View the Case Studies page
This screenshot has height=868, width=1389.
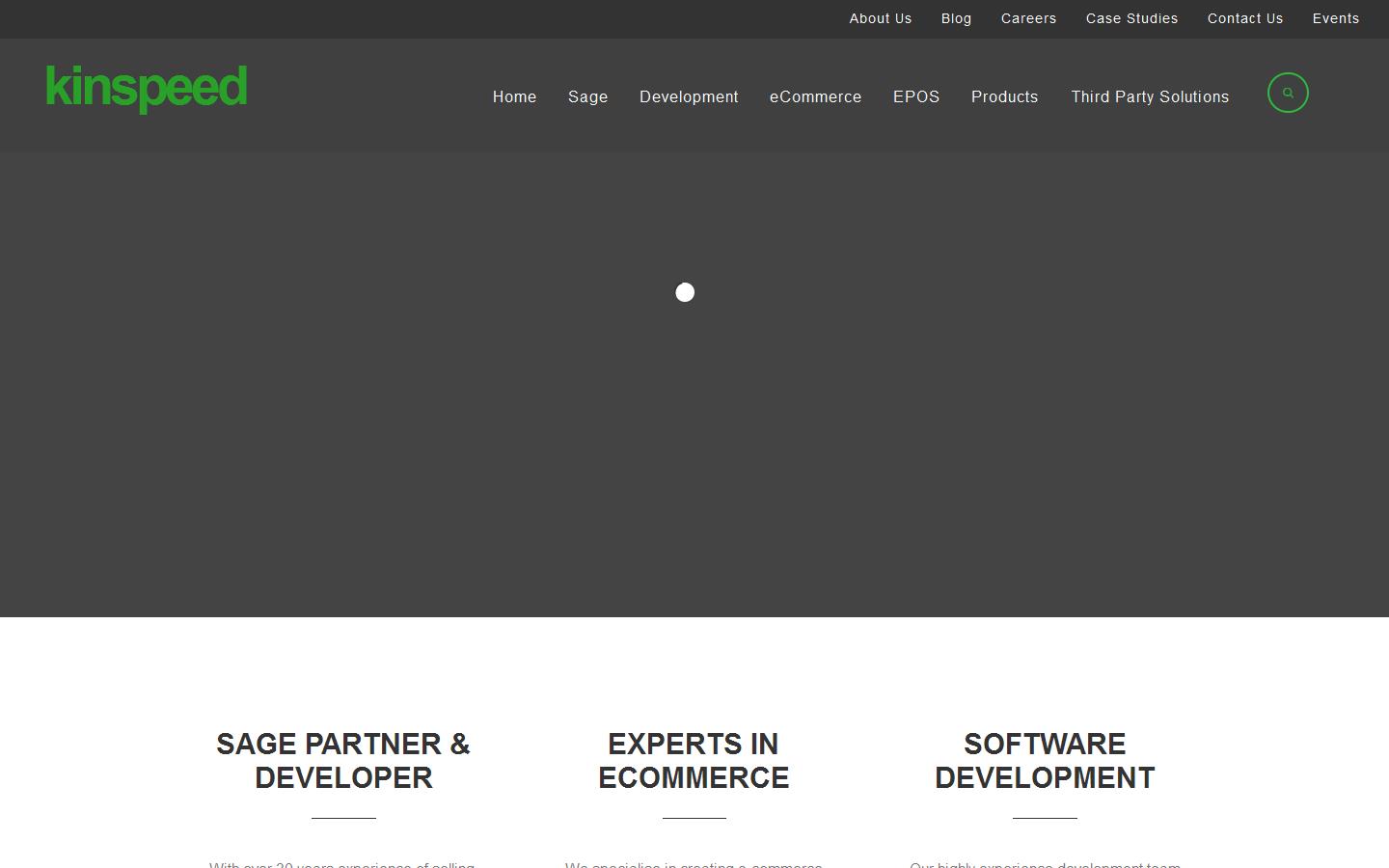pyautogui.click(x=1131, y=18)
